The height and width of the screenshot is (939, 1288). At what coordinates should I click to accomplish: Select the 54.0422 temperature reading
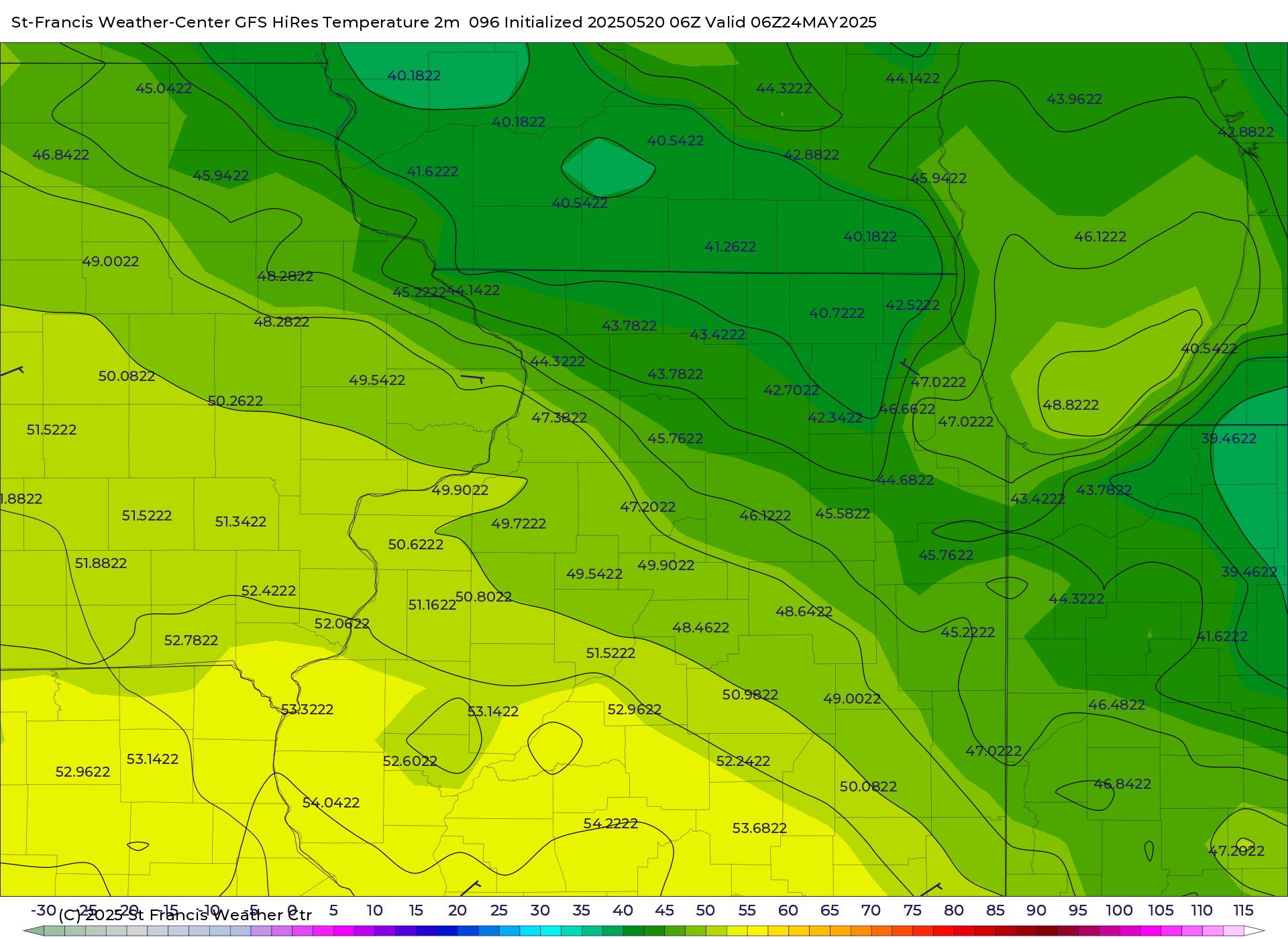coord(331,803)
